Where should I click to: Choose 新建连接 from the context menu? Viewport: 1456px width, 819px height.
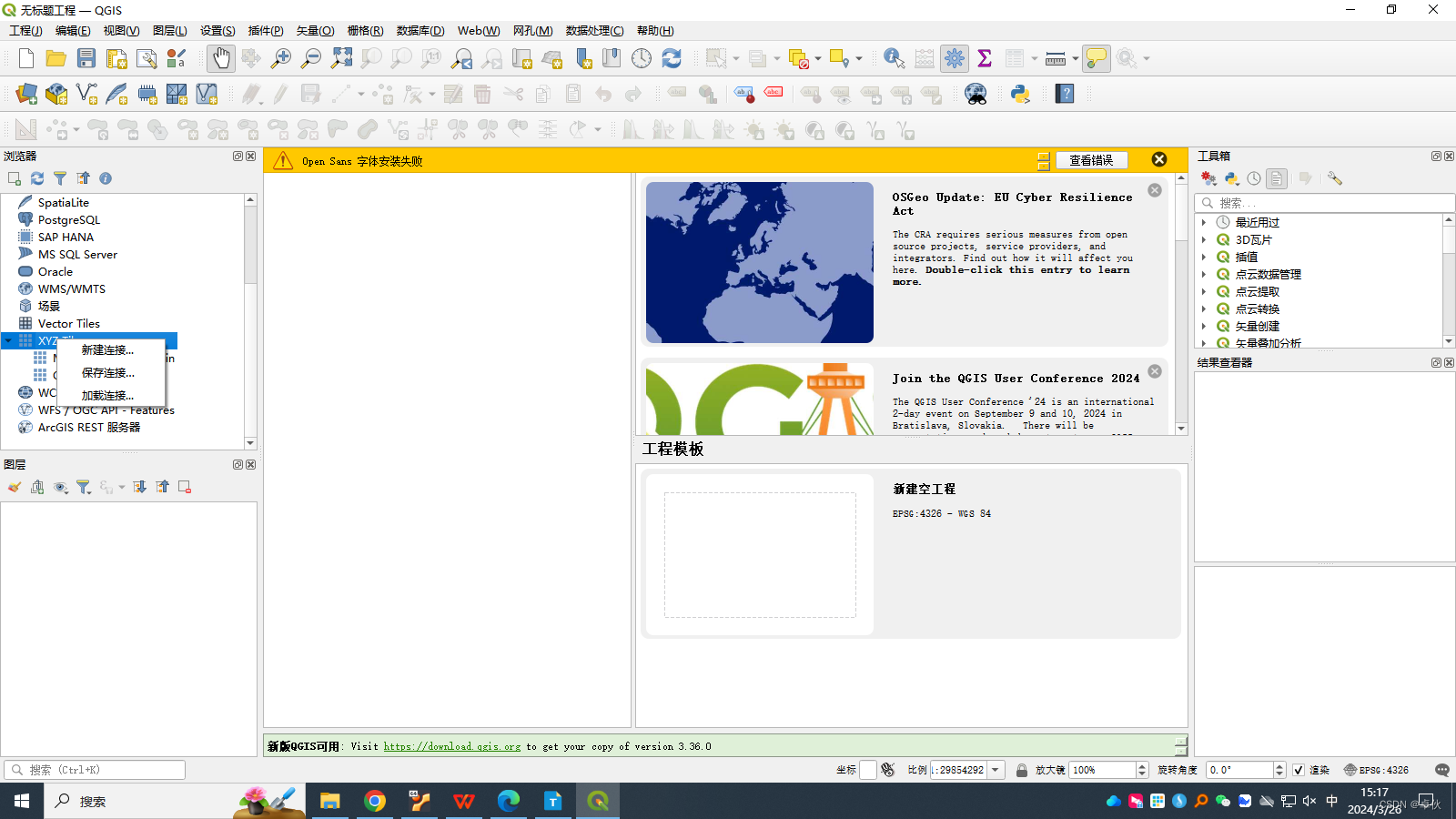[107, 350]
